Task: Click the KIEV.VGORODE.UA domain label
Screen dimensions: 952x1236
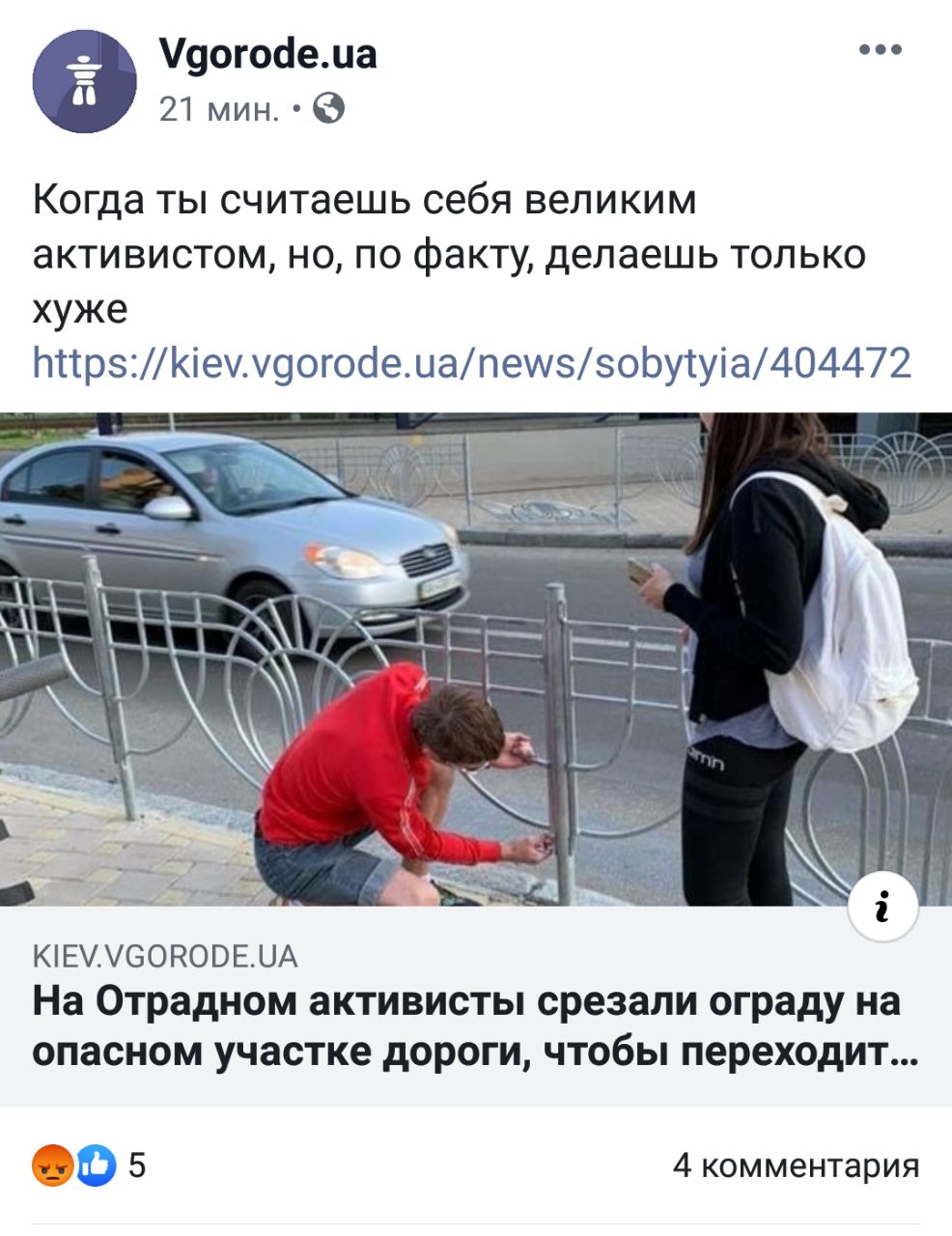Action: (x=165, y=957)
